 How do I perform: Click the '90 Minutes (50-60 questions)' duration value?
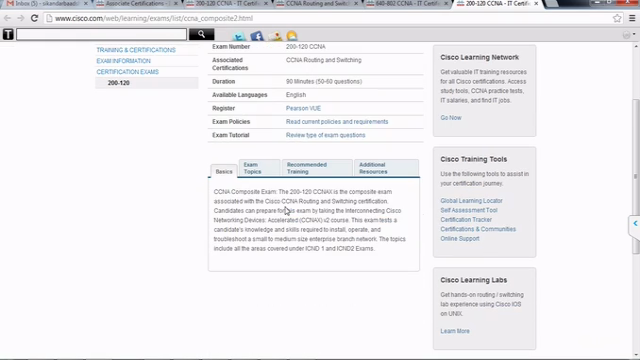pos(324,81)
